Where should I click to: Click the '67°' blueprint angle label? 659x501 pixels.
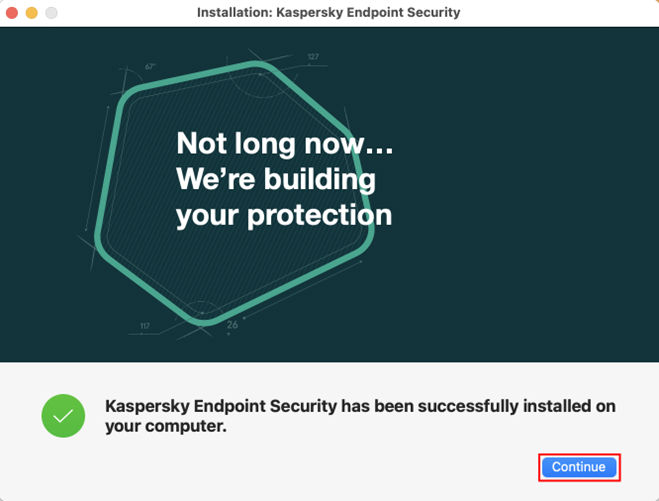pyautogui.click(x=150, y=67)
